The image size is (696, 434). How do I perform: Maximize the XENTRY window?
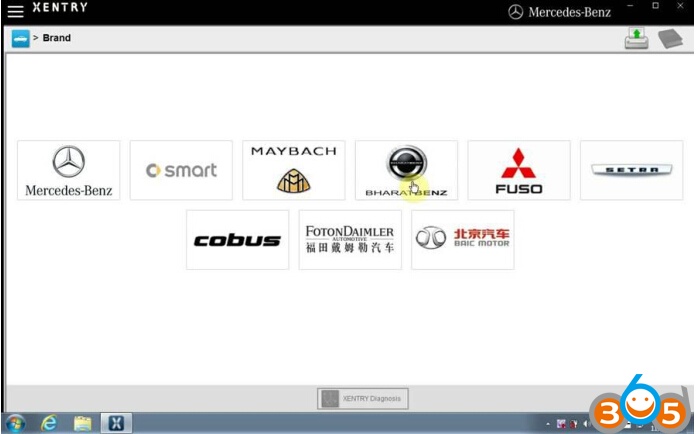(x=655, y=6)
